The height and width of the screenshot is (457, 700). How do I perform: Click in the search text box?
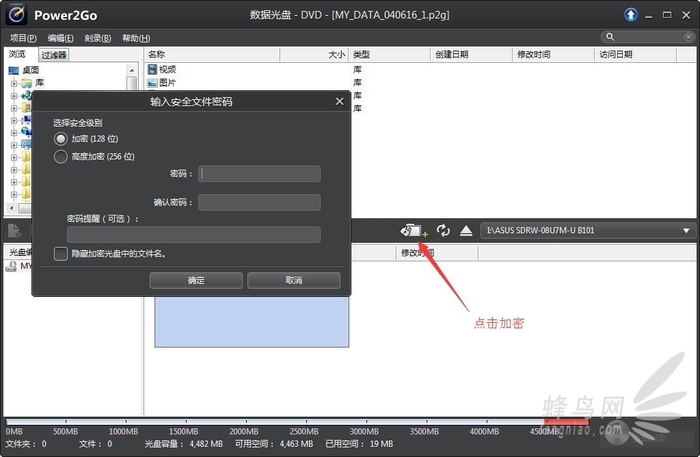point(650,37)
